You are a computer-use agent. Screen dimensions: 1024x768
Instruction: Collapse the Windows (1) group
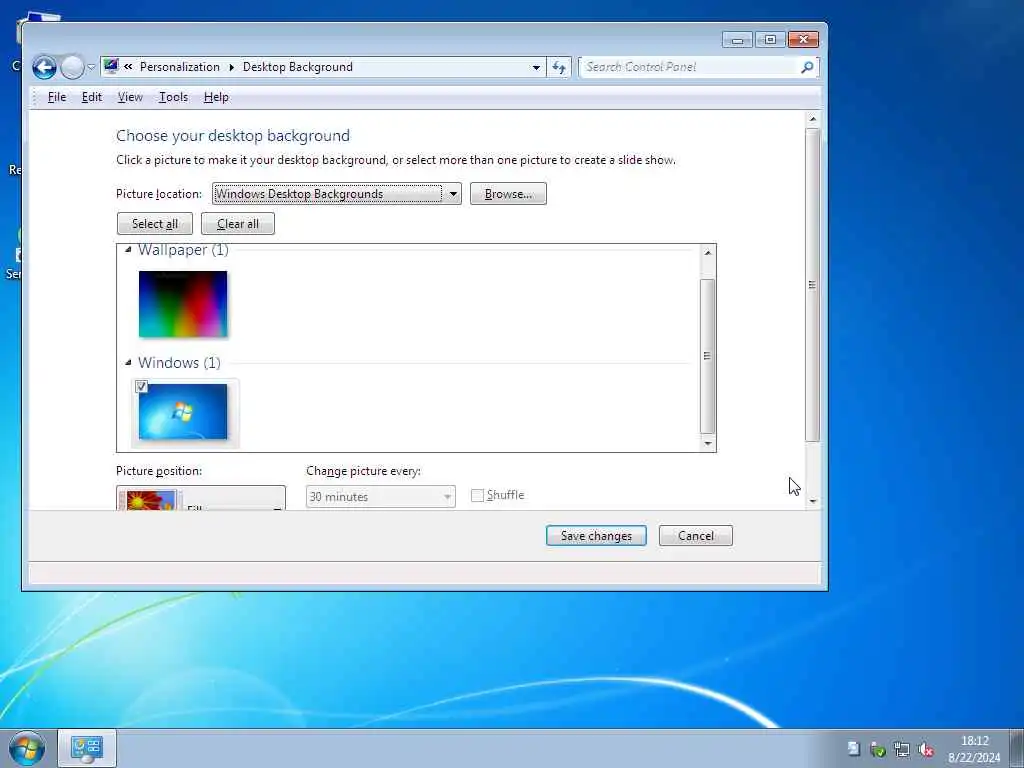click(x=129, y=362)
